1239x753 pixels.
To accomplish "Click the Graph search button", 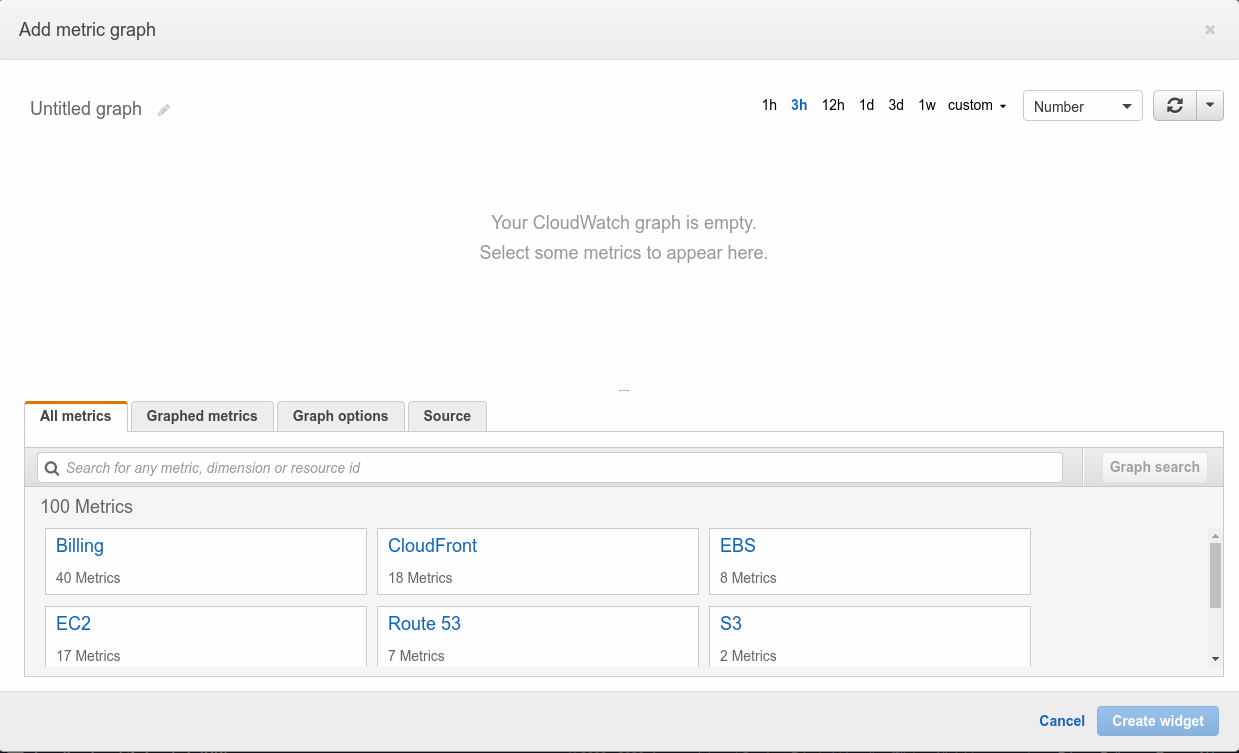I will pyautogui.click(x=1155, y=467).
